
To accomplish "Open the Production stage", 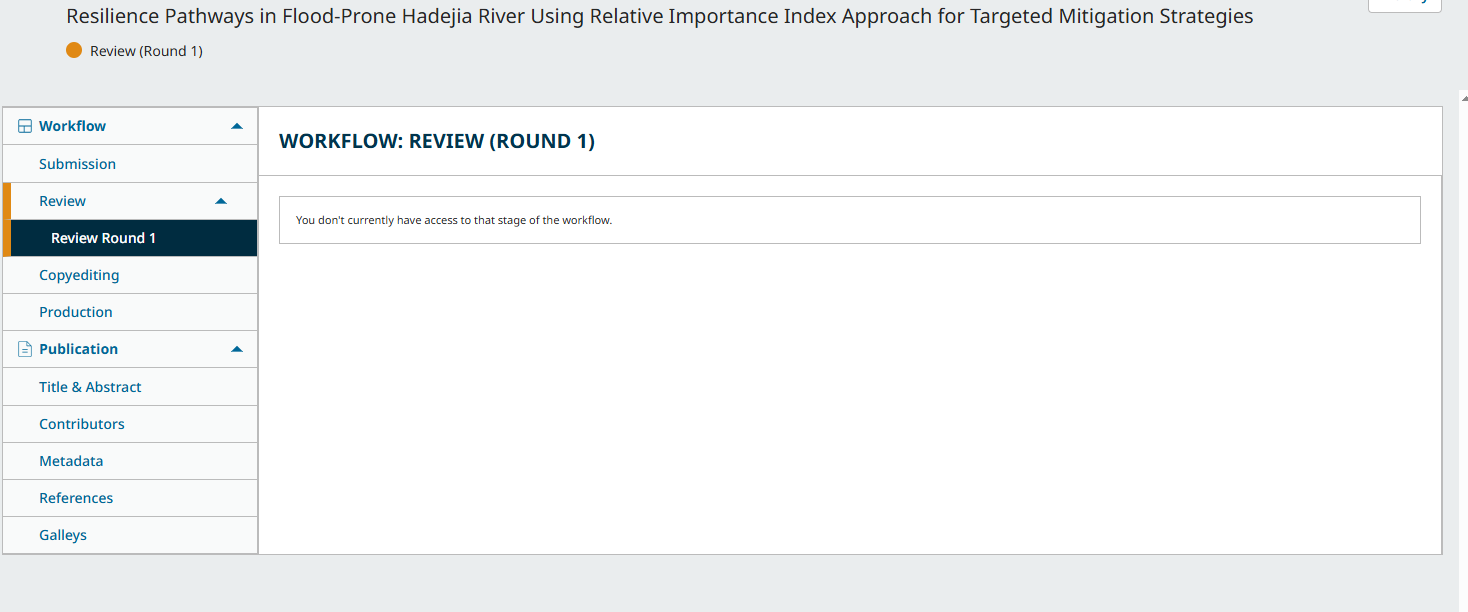I will pos(75,312).
